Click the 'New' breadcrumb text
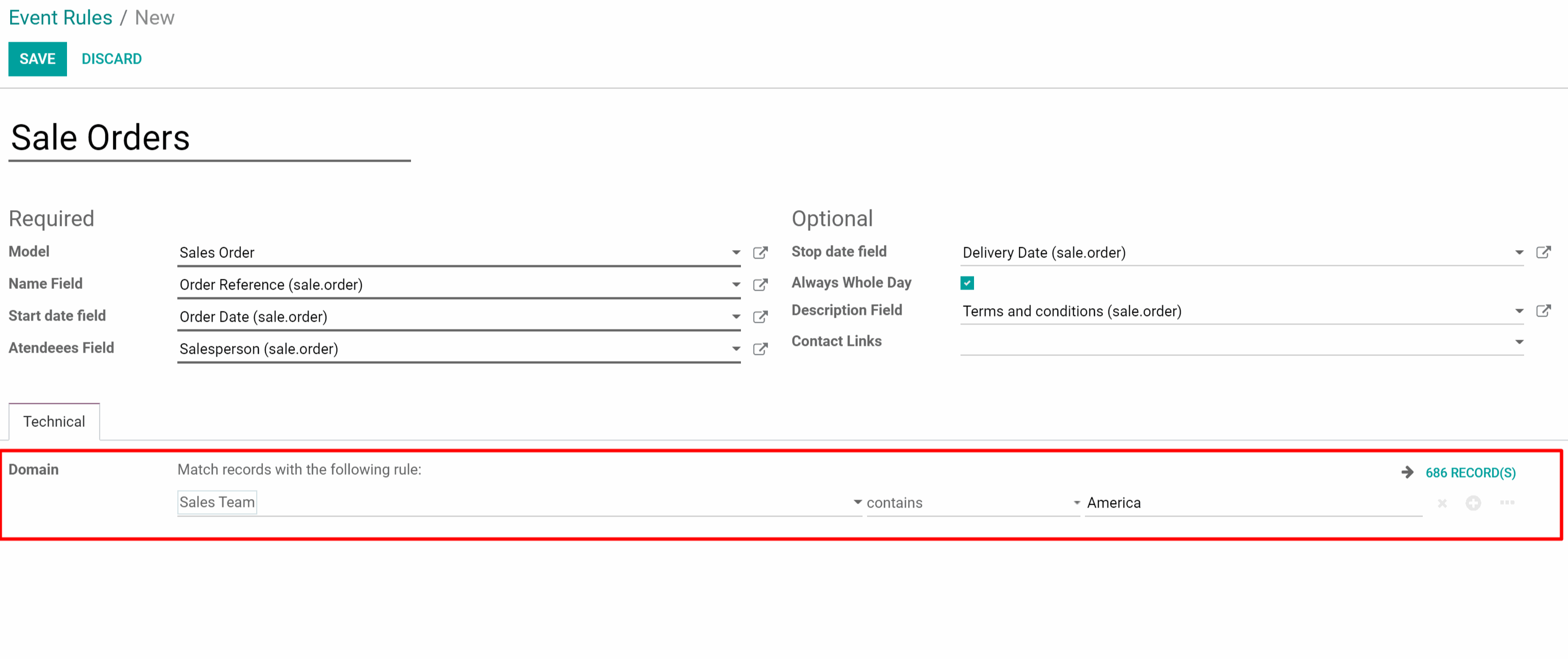Image resolution: width=1568 pixels, height=659 pixels. [x=155, y=17]
